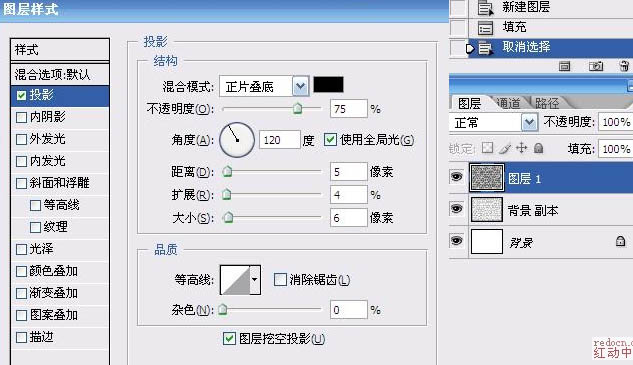Viewport: 633px width, 365px height.
Task: Select the 新建图层 action step
Action: 551,8
